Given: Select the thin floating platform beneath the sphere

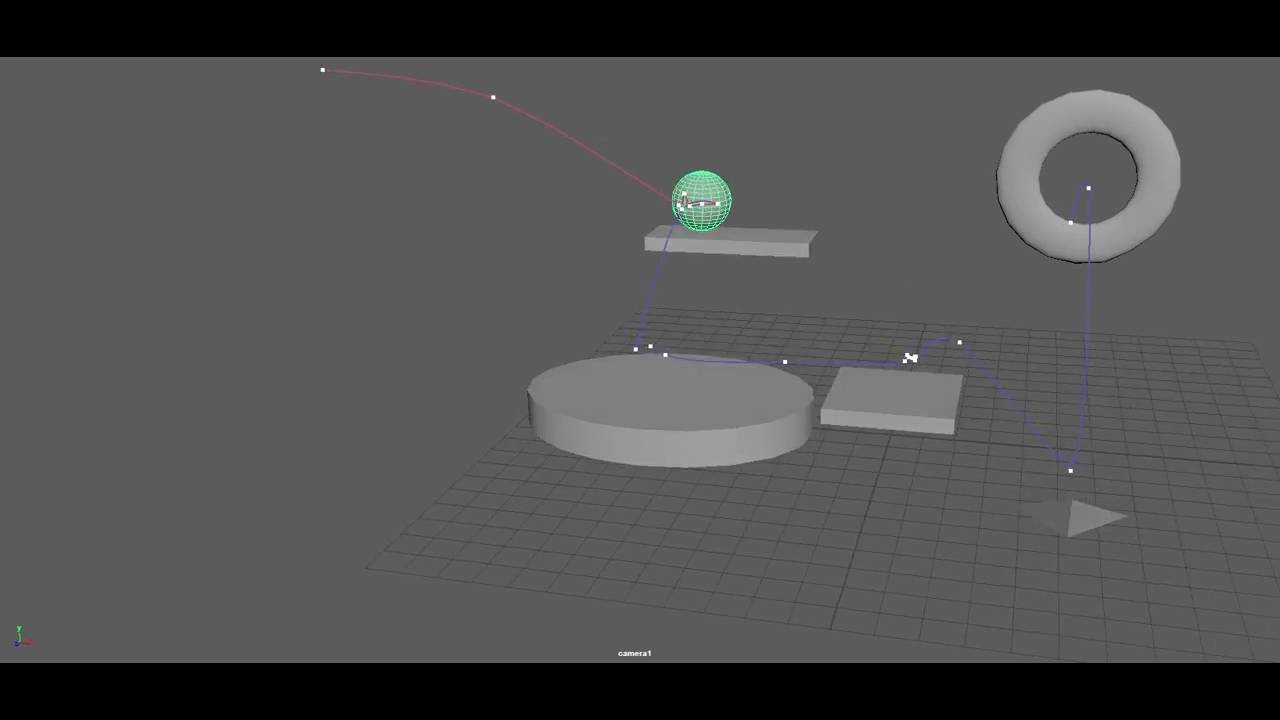Looking at the screenshot, I should (730, 242).
